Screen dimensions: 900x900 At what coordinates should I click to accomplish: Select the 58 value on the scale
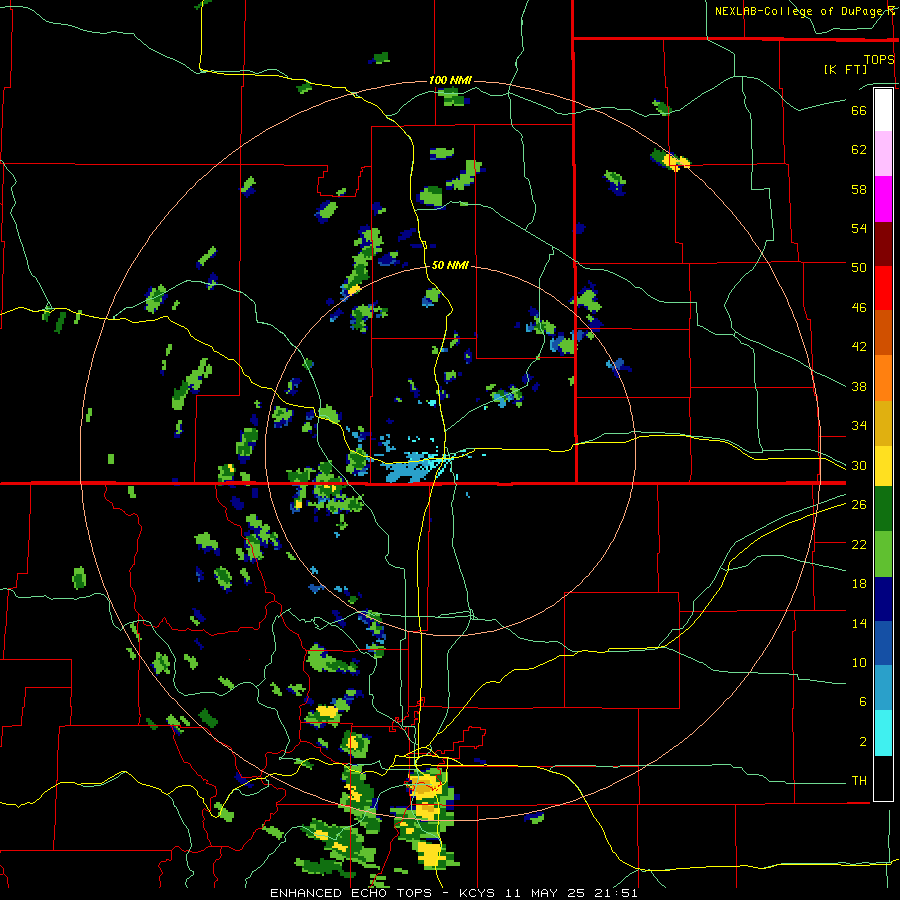[859, 189]
